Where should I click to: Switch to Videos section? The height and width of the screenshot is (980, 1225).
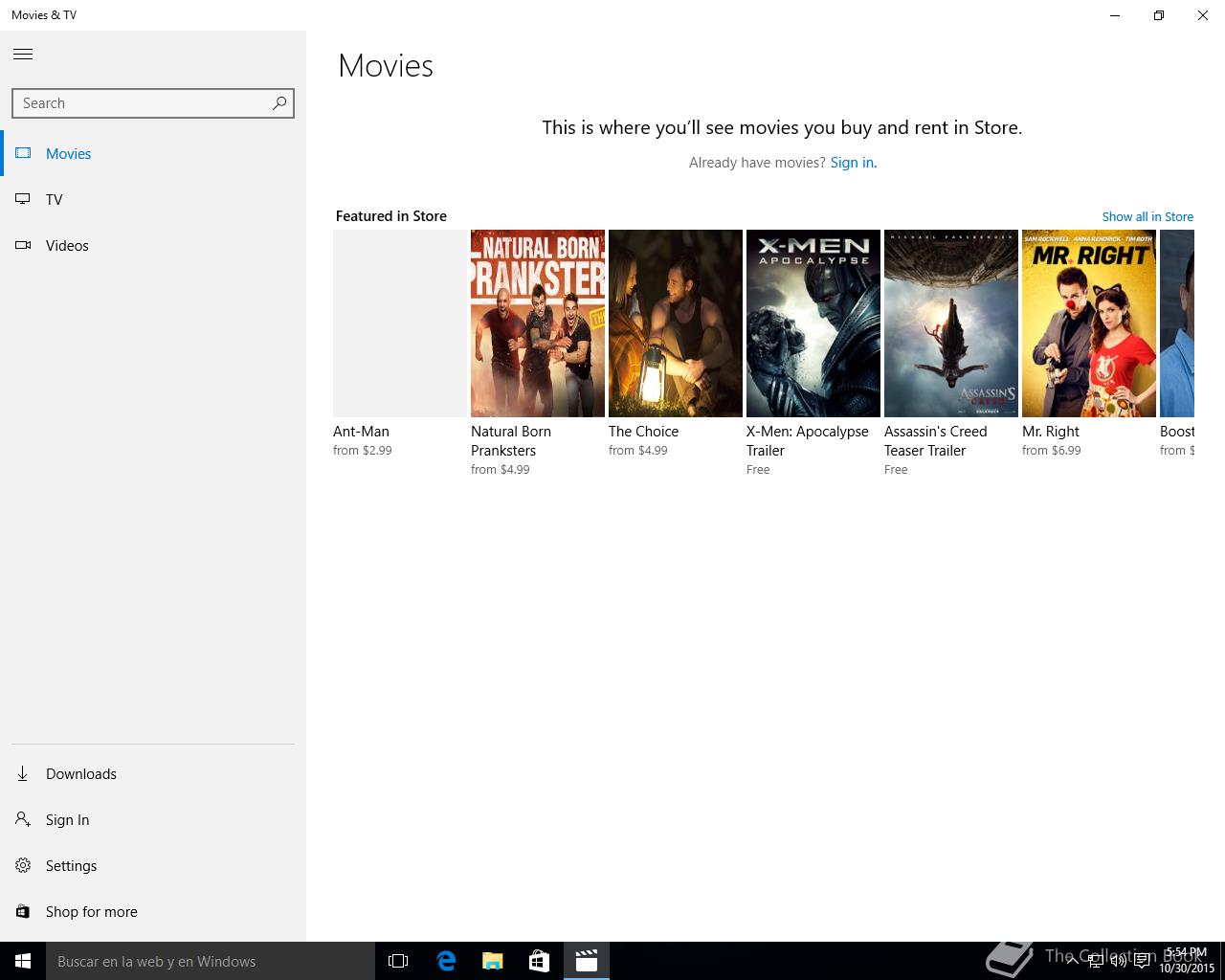(153, 245)
